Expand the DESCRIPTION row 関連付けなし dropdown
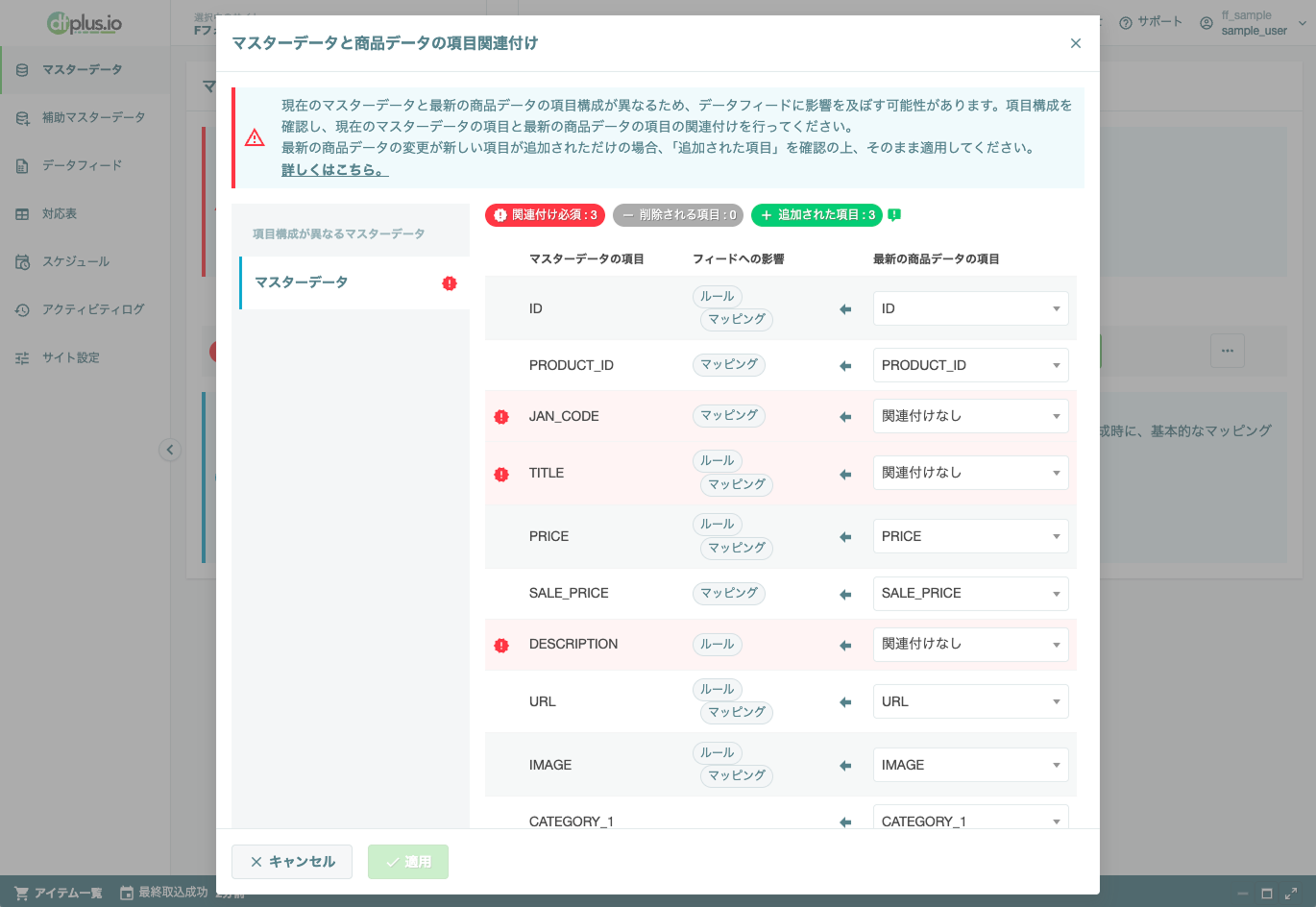This screenshot has width=1316, height=907. 970,644
